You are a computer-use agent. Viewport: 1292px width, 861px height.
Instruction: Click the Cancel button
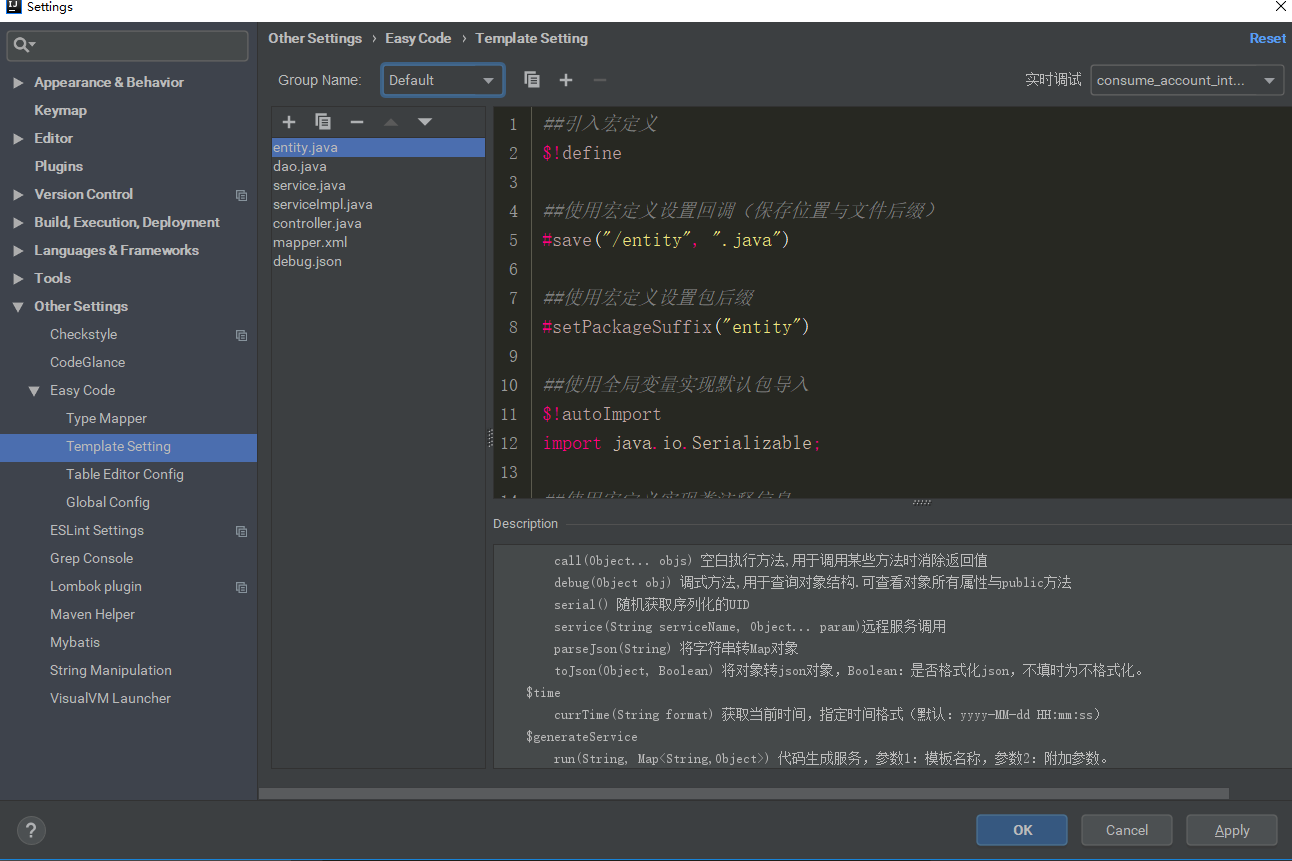pyautogui.click(x=1127, y=830)
